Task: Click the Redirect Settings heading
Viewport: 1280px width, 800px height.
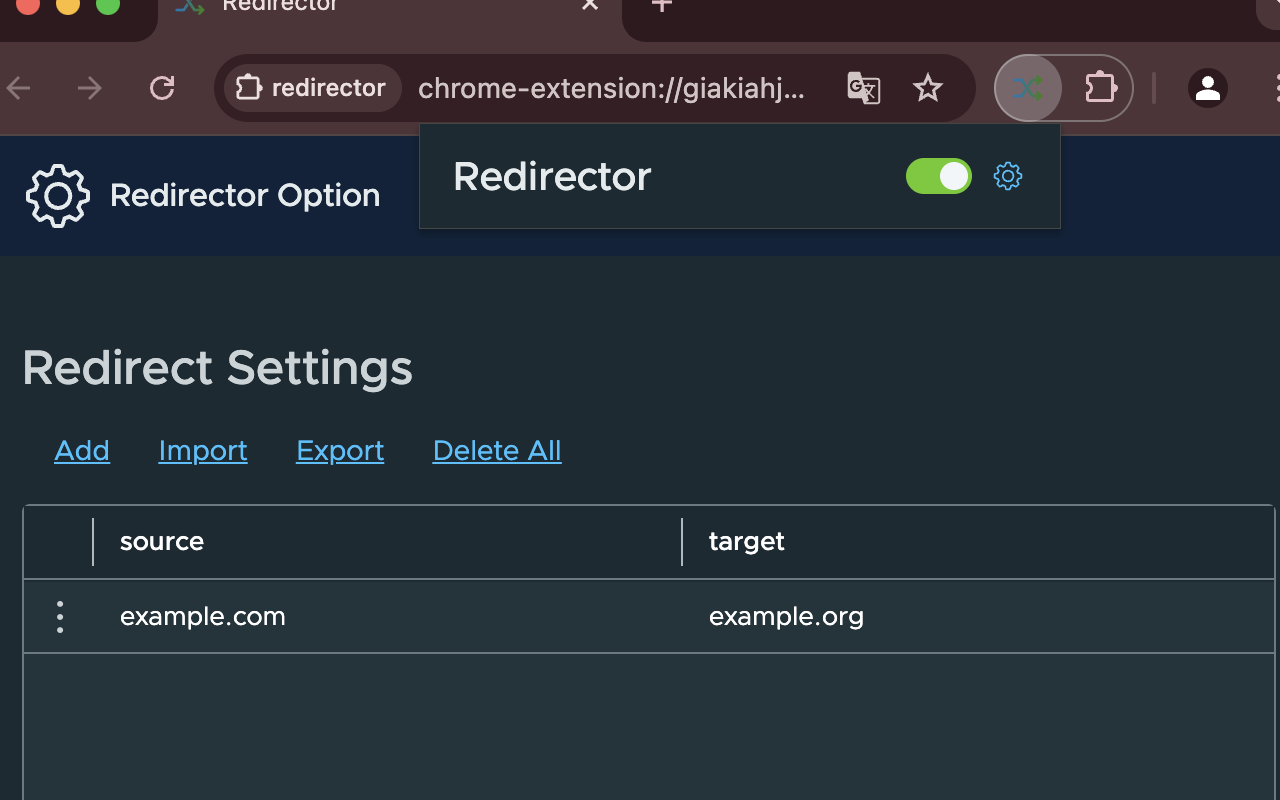Action: 217,368
